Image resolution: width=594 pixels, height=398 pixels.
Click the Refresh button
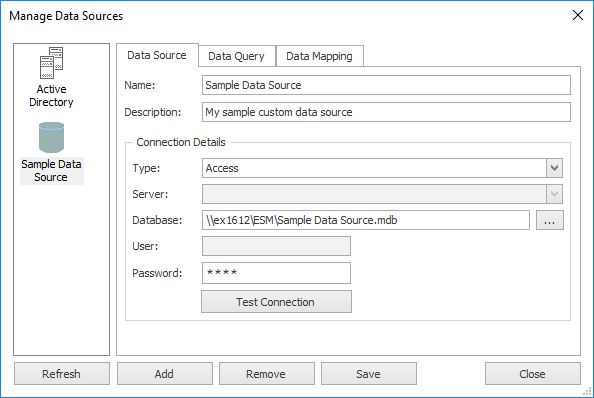point(62,374)
